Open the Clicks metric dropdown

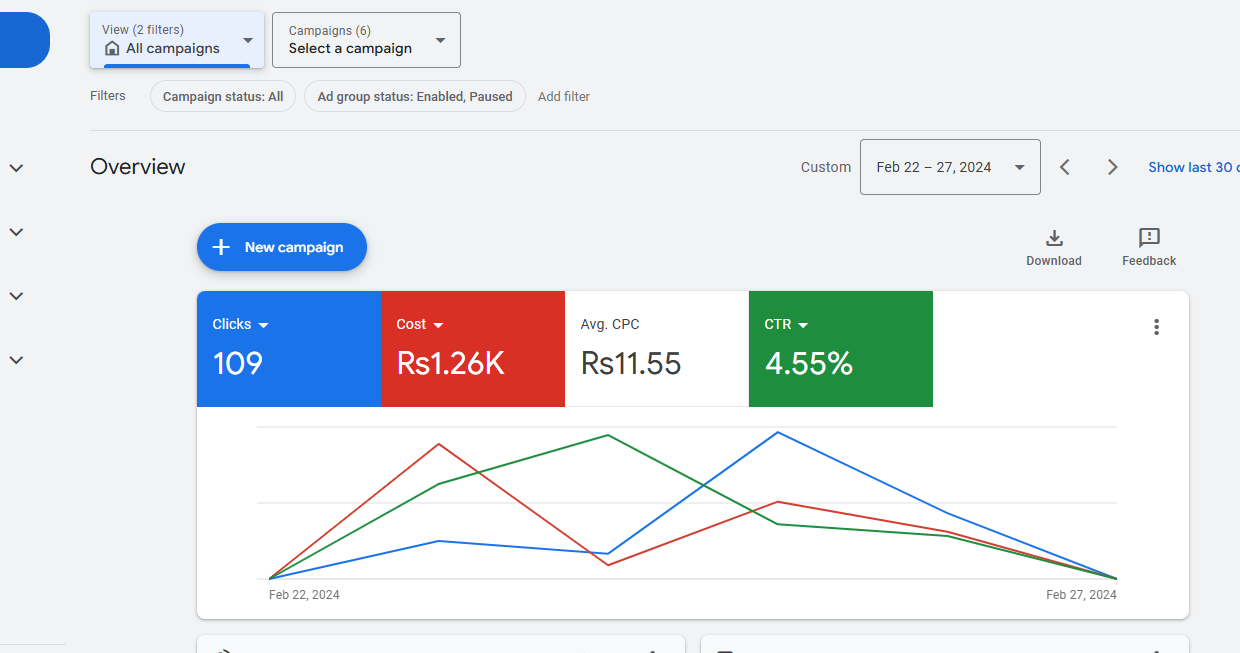pos(264,325)
